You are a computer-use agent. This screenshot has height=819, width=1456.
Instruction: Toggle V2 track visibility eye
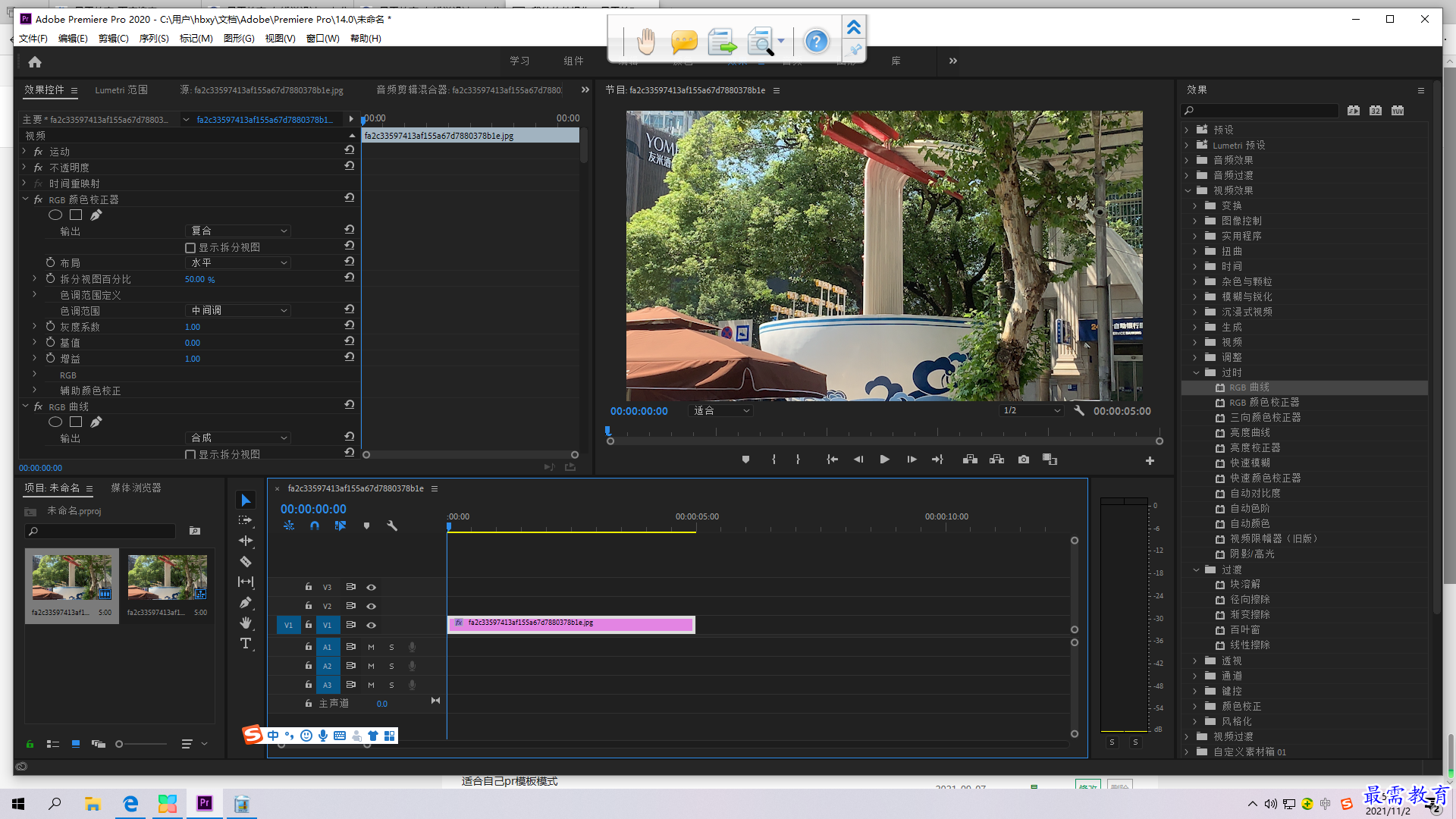click(x=372, y=606)
